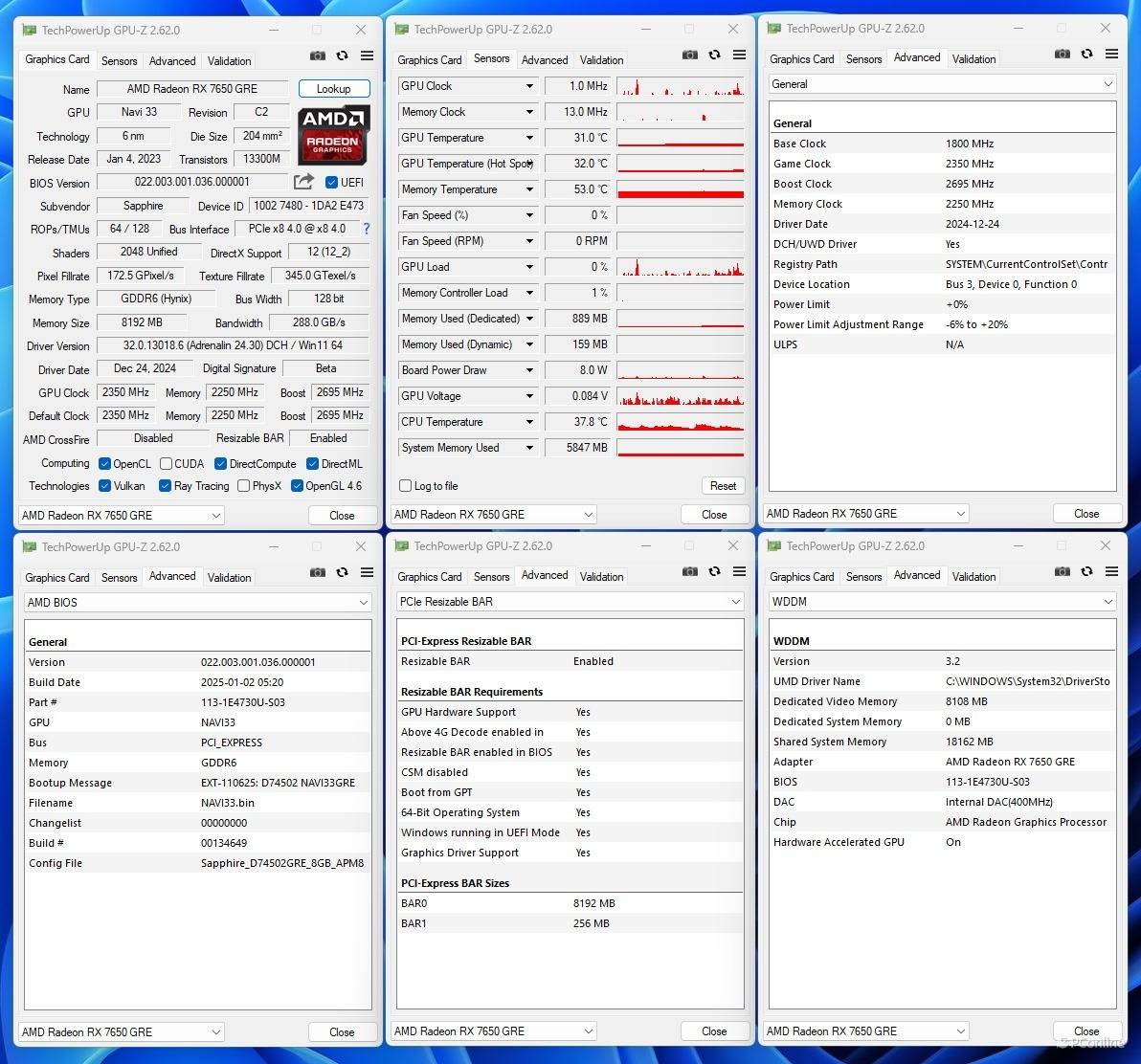Toggle the Ray Tracing checkbox
Image resolution: width=1141 pixels, height=1064 pixels.
[166, 486]
